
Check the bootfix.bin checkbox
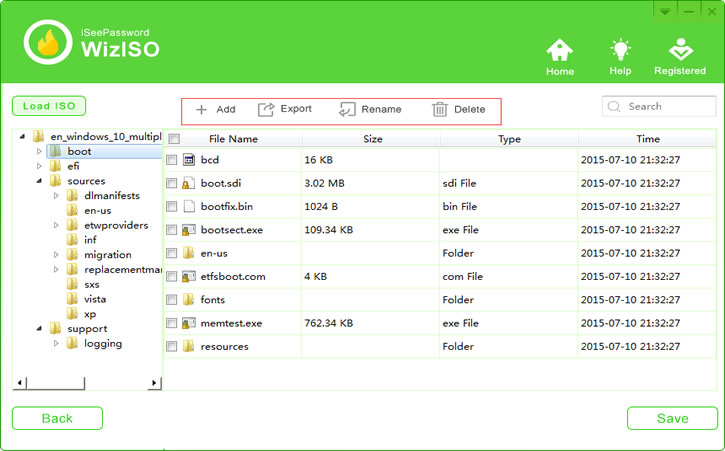172,206
